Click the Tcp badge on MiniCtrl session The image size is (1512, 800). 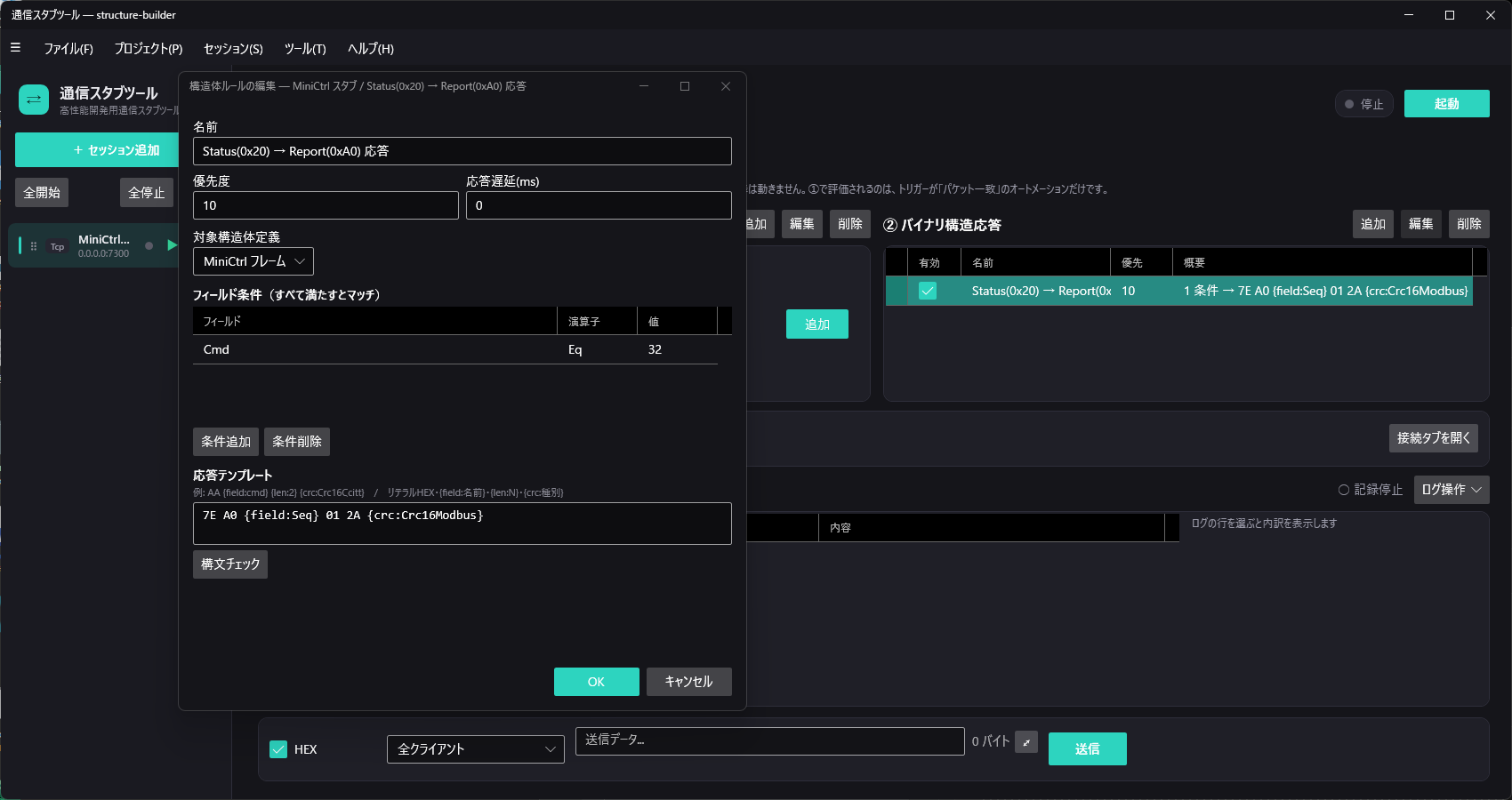point(58,246)
